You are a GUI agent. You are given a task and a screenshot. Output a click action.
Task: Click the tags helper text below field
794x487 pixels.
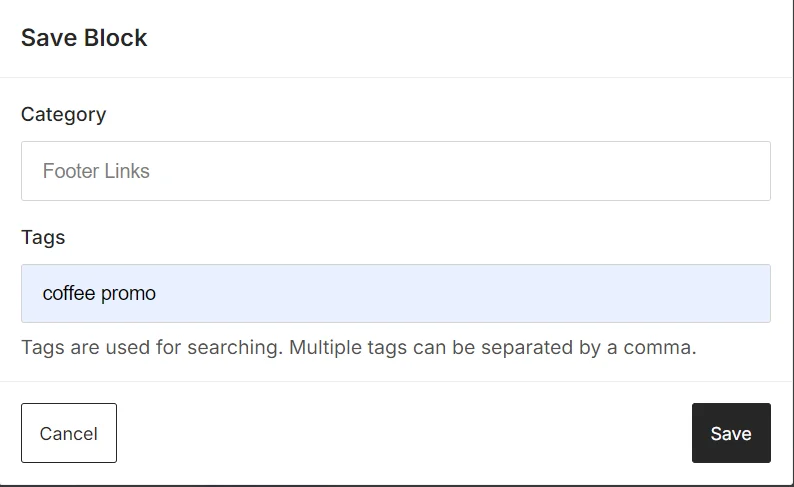[358, 348]
